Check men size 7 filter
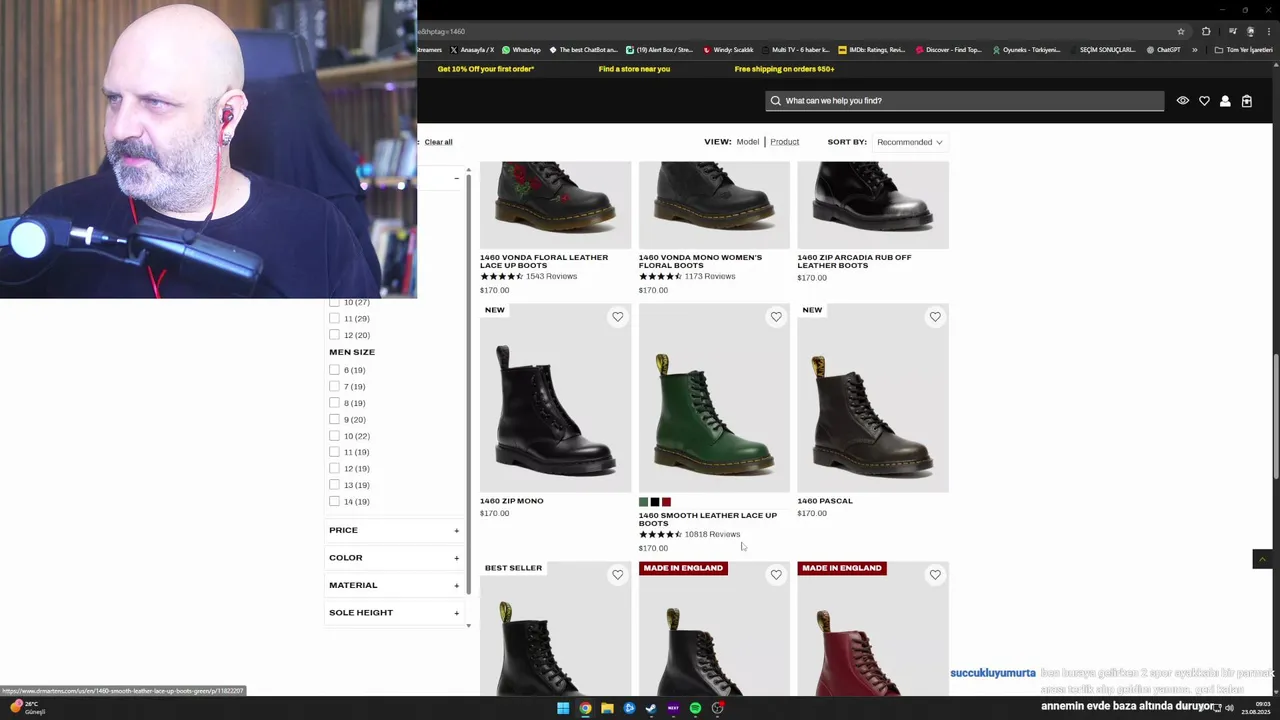1280x720 pixels. 334,387
